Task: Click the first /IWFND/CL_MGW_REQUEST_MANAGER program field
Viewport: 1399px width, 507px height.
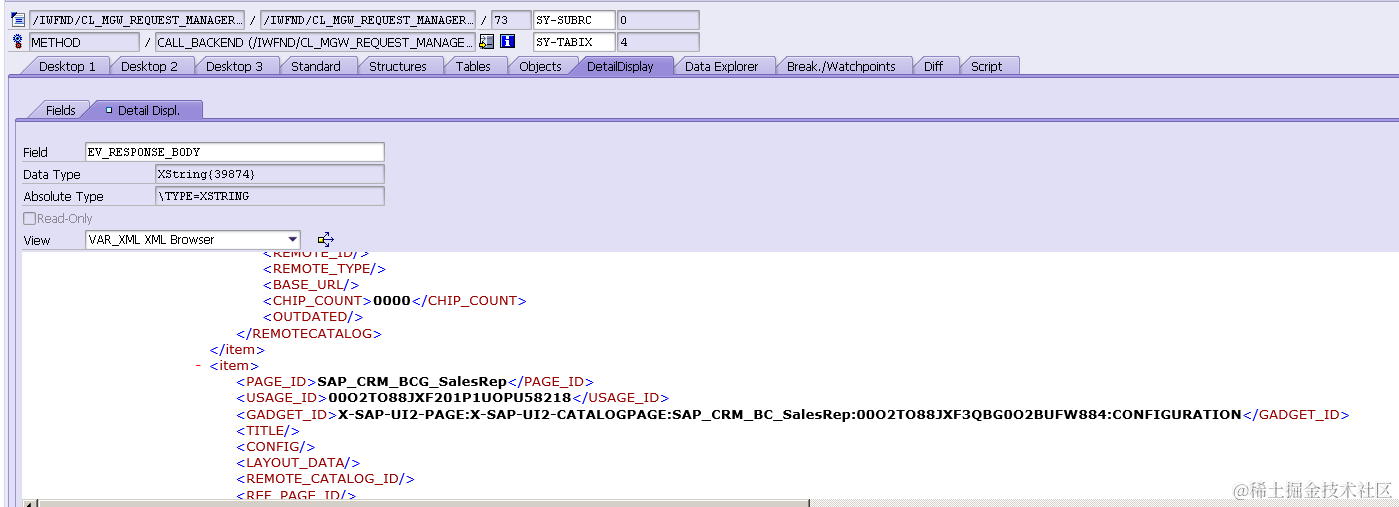Action: (136, 20)
